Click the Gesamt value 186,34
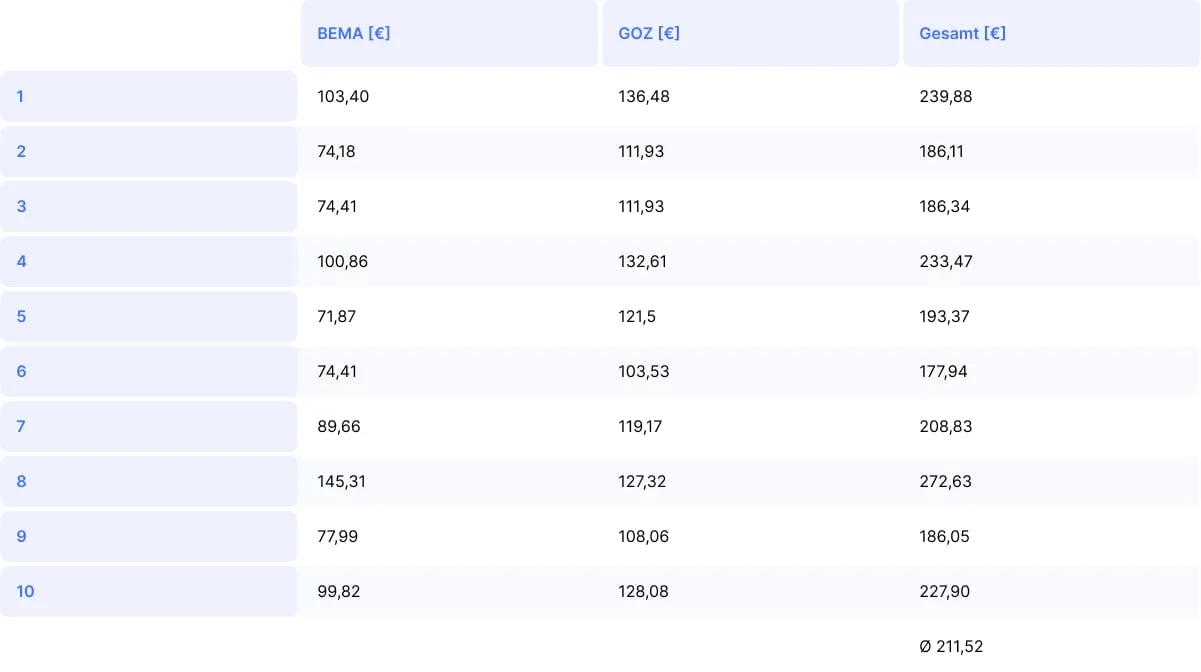 click(945, 207)
